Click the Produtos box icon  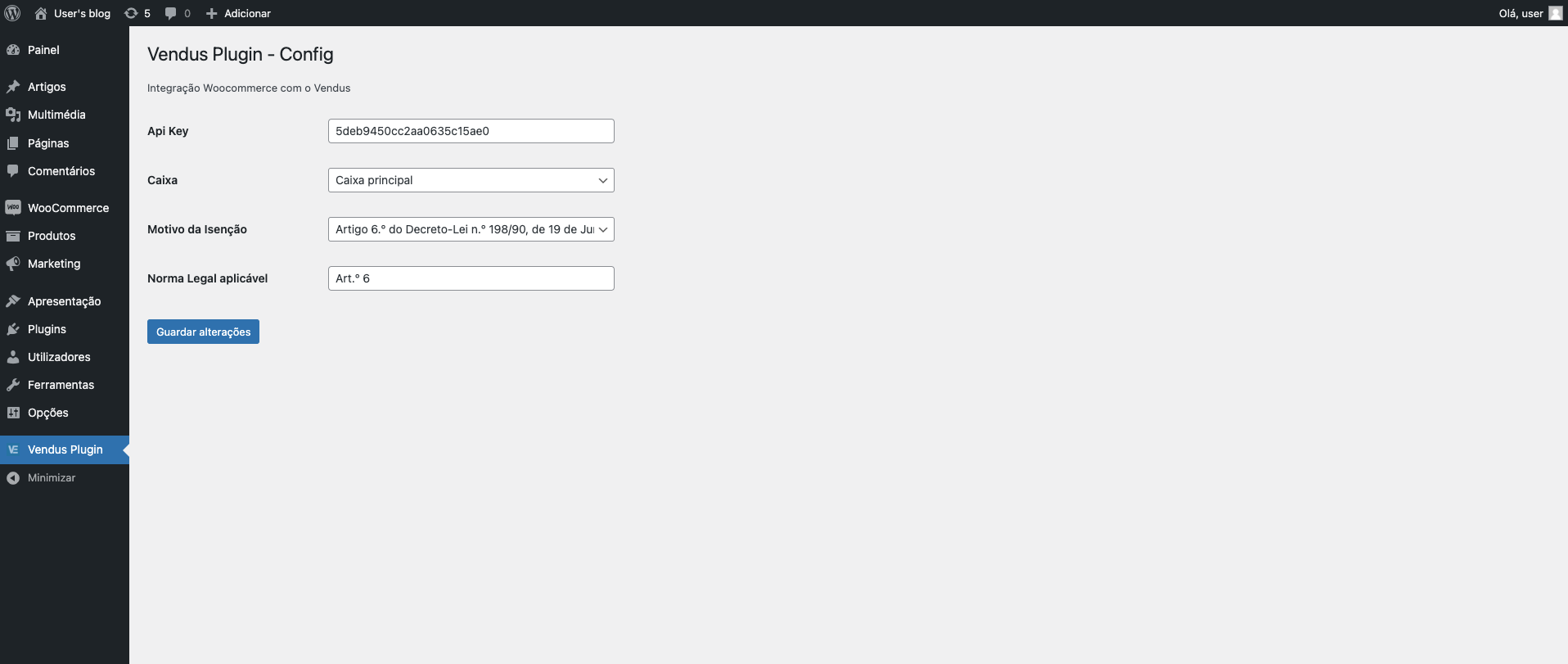(13, 236)
